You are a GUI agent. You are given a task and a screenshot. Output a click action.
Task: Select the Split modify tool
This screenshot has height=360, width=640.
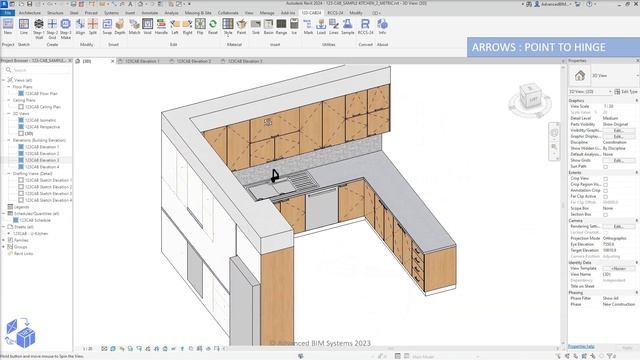(x=93, y=27)
